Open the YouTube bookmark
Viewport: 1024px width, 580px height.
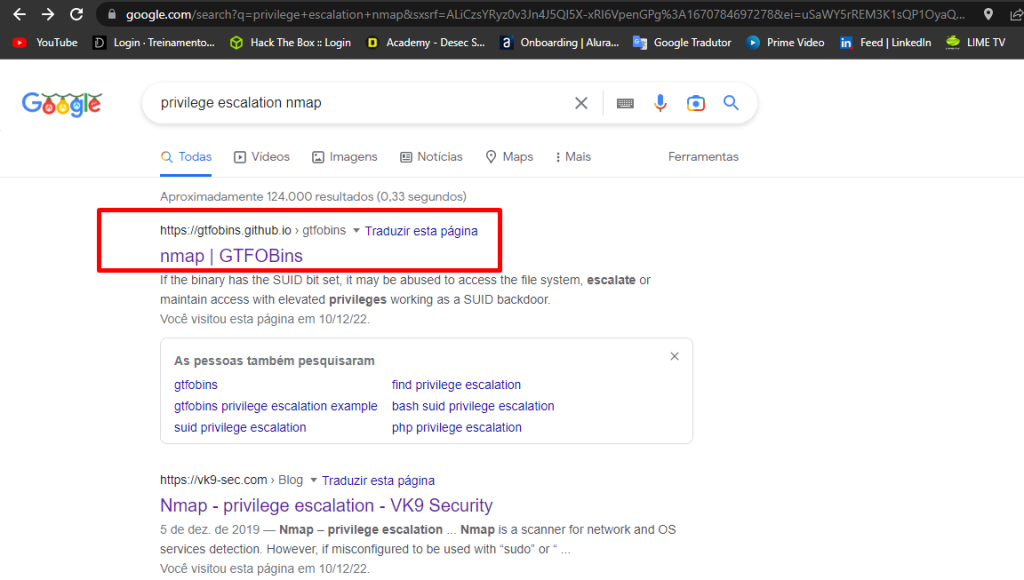46,43
